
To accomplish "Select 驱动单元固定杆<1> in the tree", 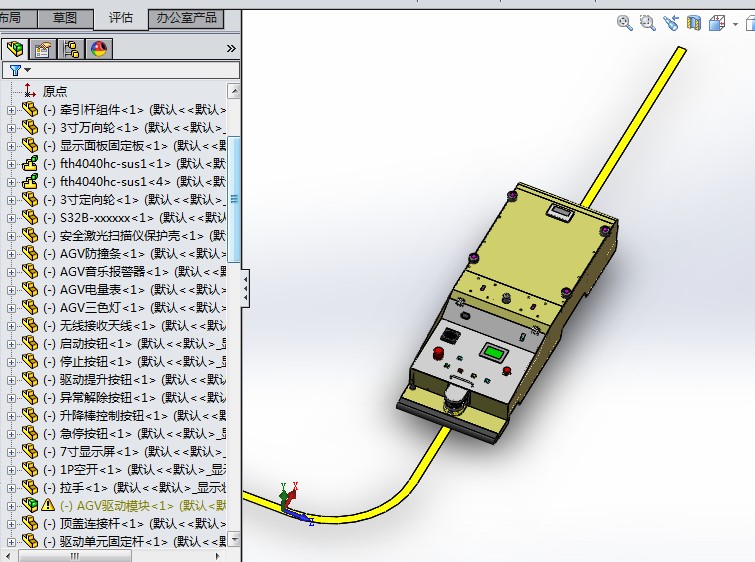I will click(134, 542).
